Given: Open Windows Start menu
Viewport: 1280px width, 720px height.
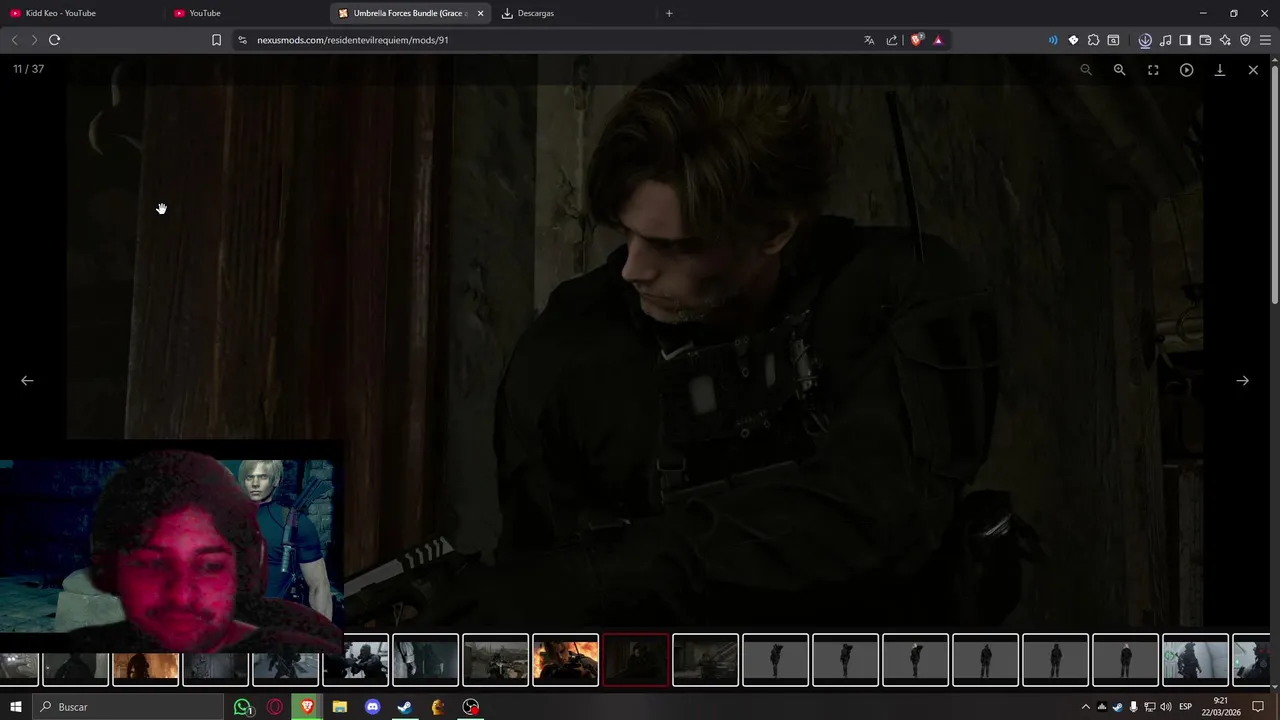Looking at the screenshot, I should coord(16,707).
